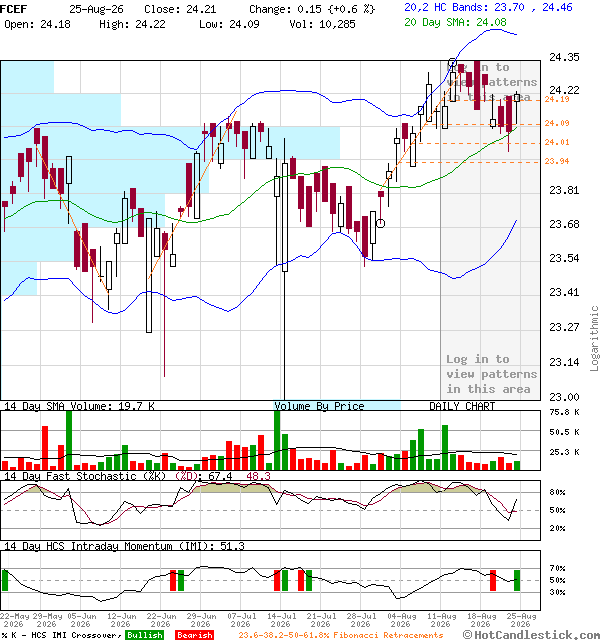Click the Fibonacci Retracements legend text
The image size is (600, 640).
340,635
